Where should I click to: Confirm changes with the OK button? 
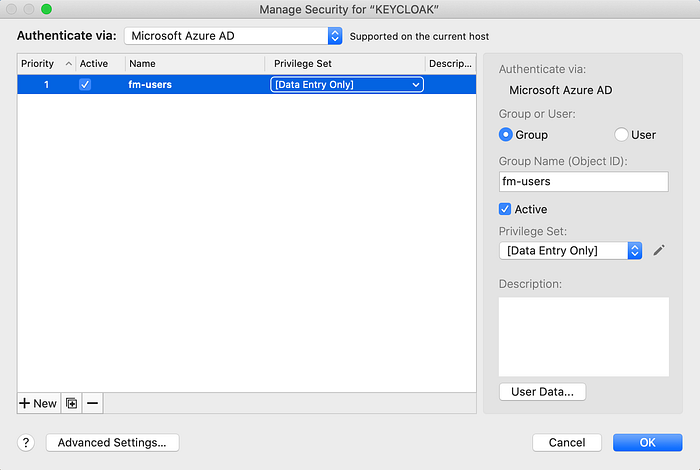647,443
